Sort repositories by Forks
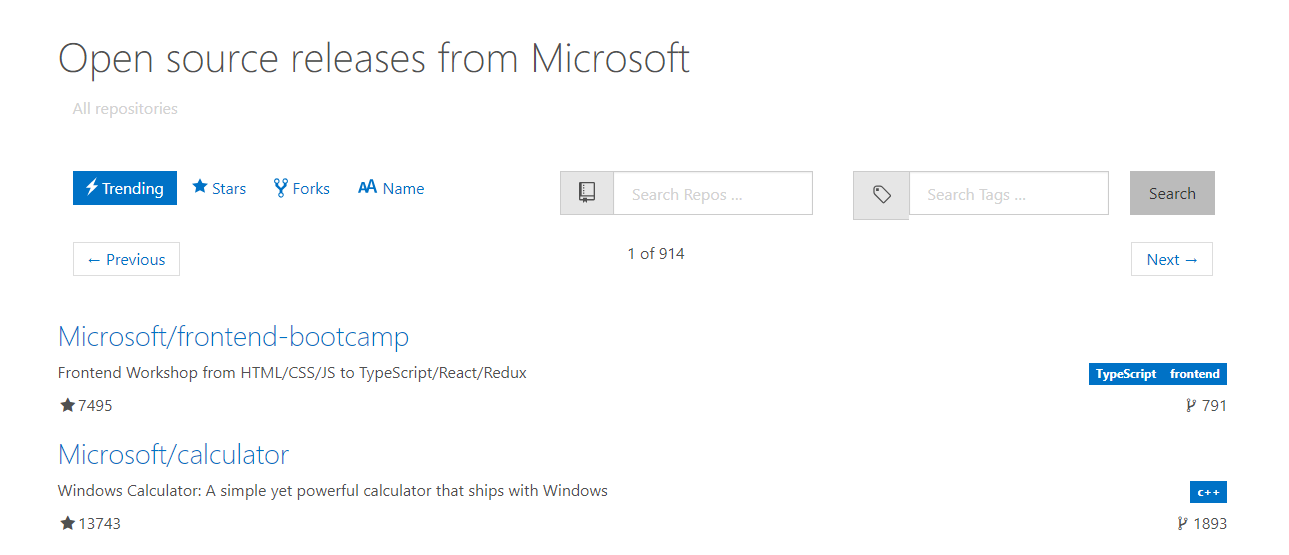1289x555 pixels. [302, 188]
